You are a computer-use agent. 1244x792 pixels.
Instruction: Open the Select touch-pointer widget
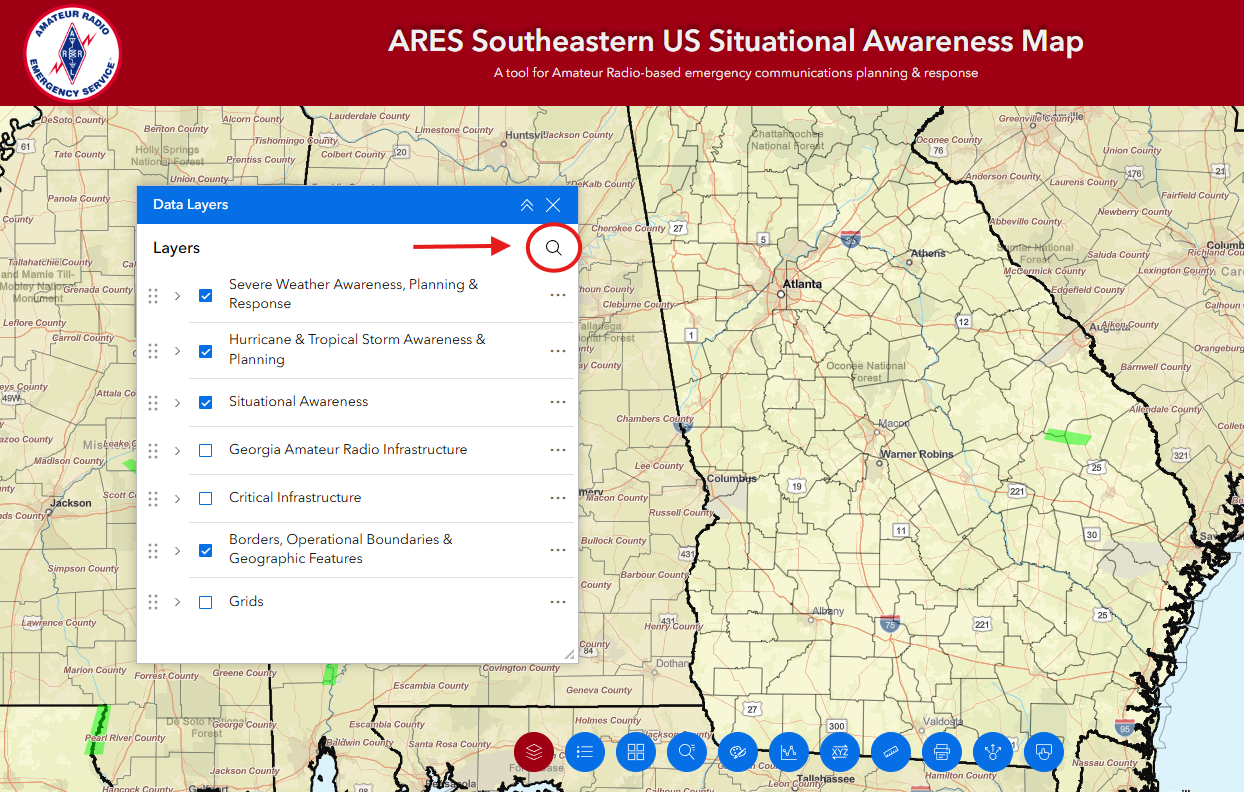(x=1044, y=751)
